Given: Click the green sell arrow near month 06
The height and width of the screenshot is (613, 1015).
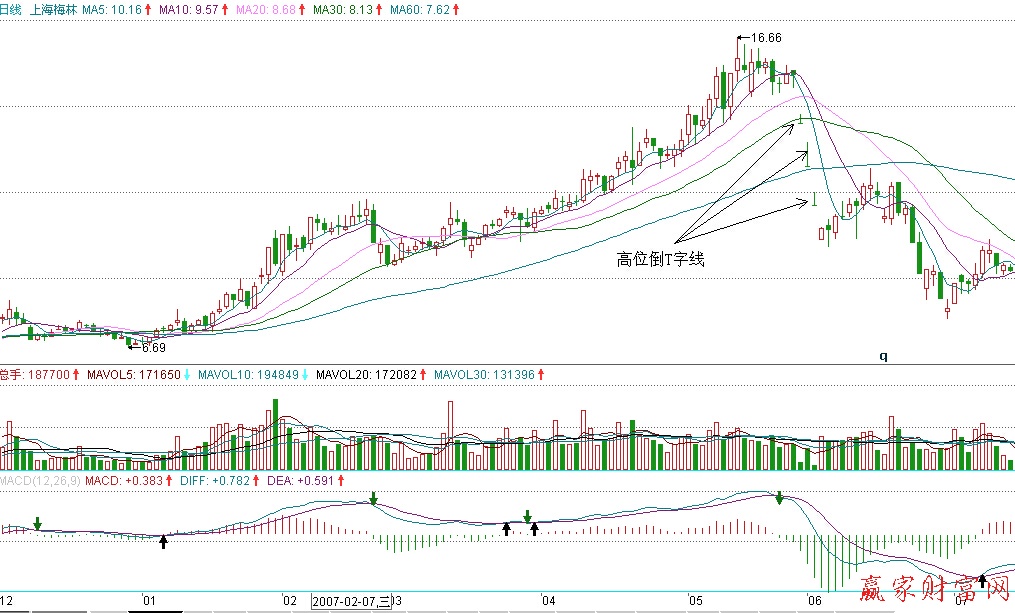Looking at the screenshot, I should tap(779, 498).
